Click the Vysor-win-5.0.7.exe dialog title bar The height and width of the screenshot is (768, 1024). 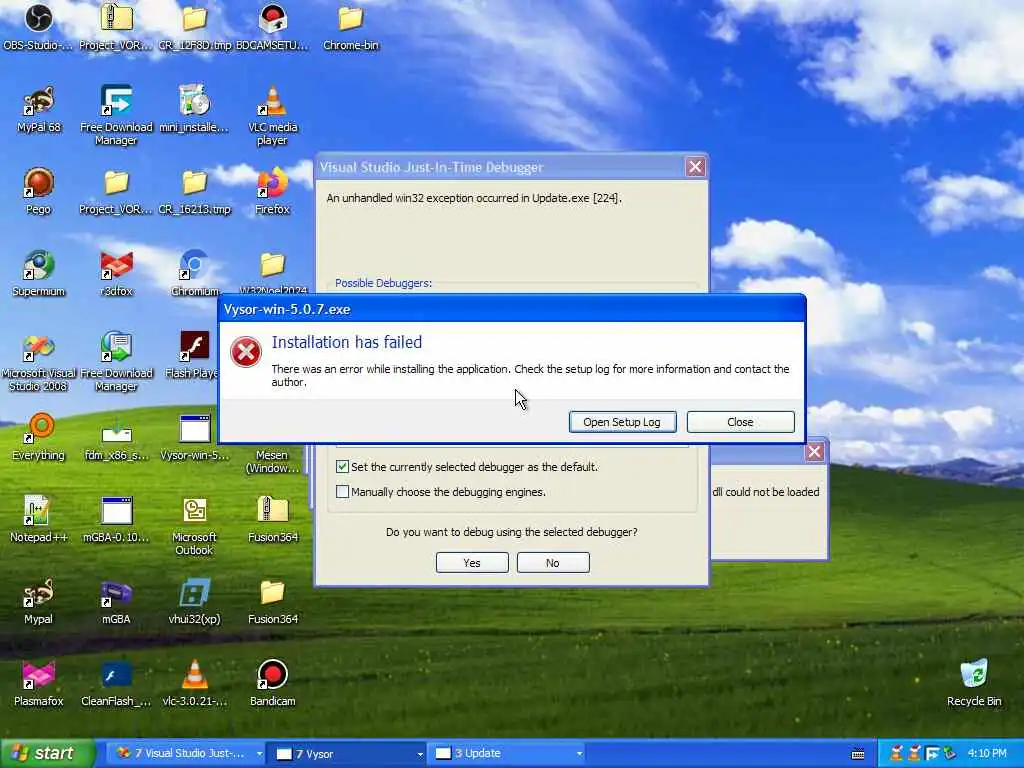pyautogui.click(x=512, y=309)
